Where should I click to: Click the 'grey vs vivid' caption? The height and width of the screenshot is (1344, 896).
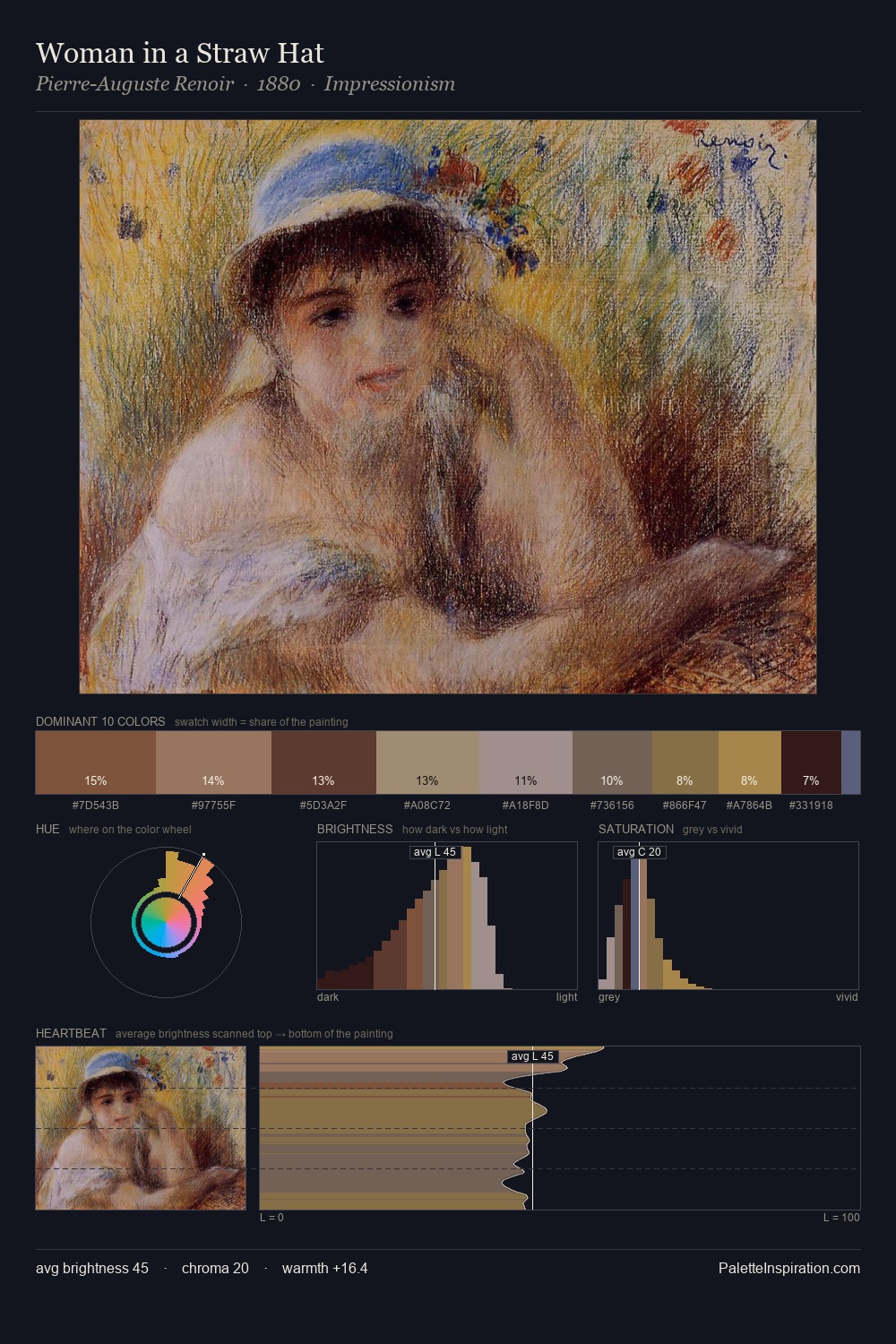click(712, 830)
